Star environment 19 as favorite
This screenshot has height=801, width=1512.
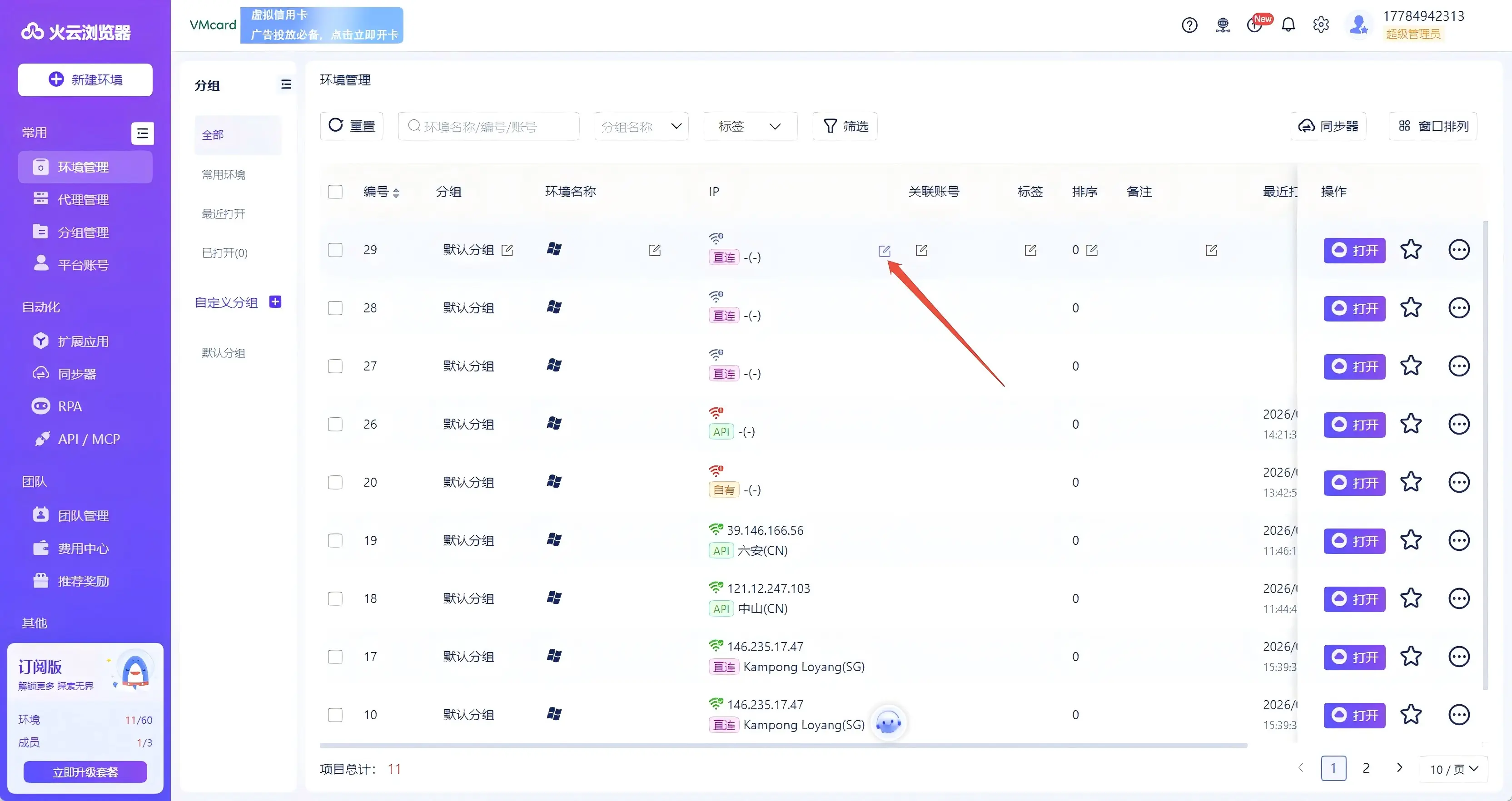click(x=1410, y=540)
